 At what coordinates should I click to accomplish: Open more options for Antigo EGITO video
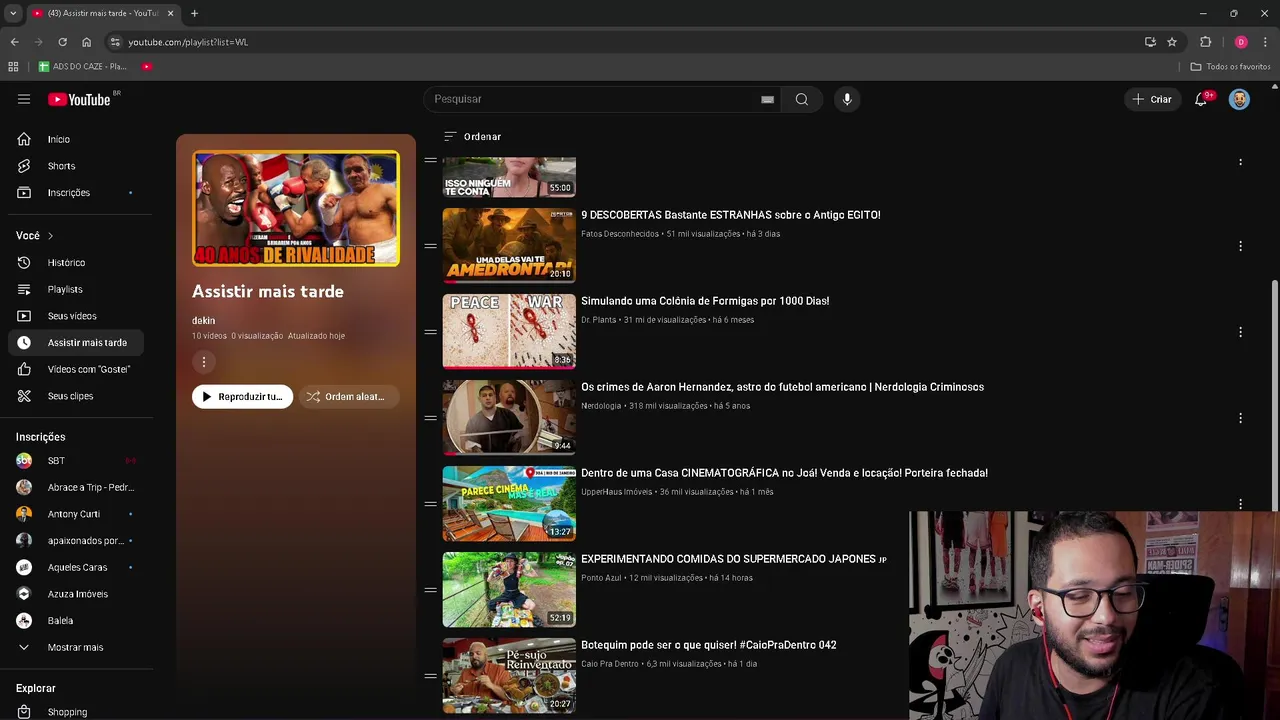[x=1240, y=246]
